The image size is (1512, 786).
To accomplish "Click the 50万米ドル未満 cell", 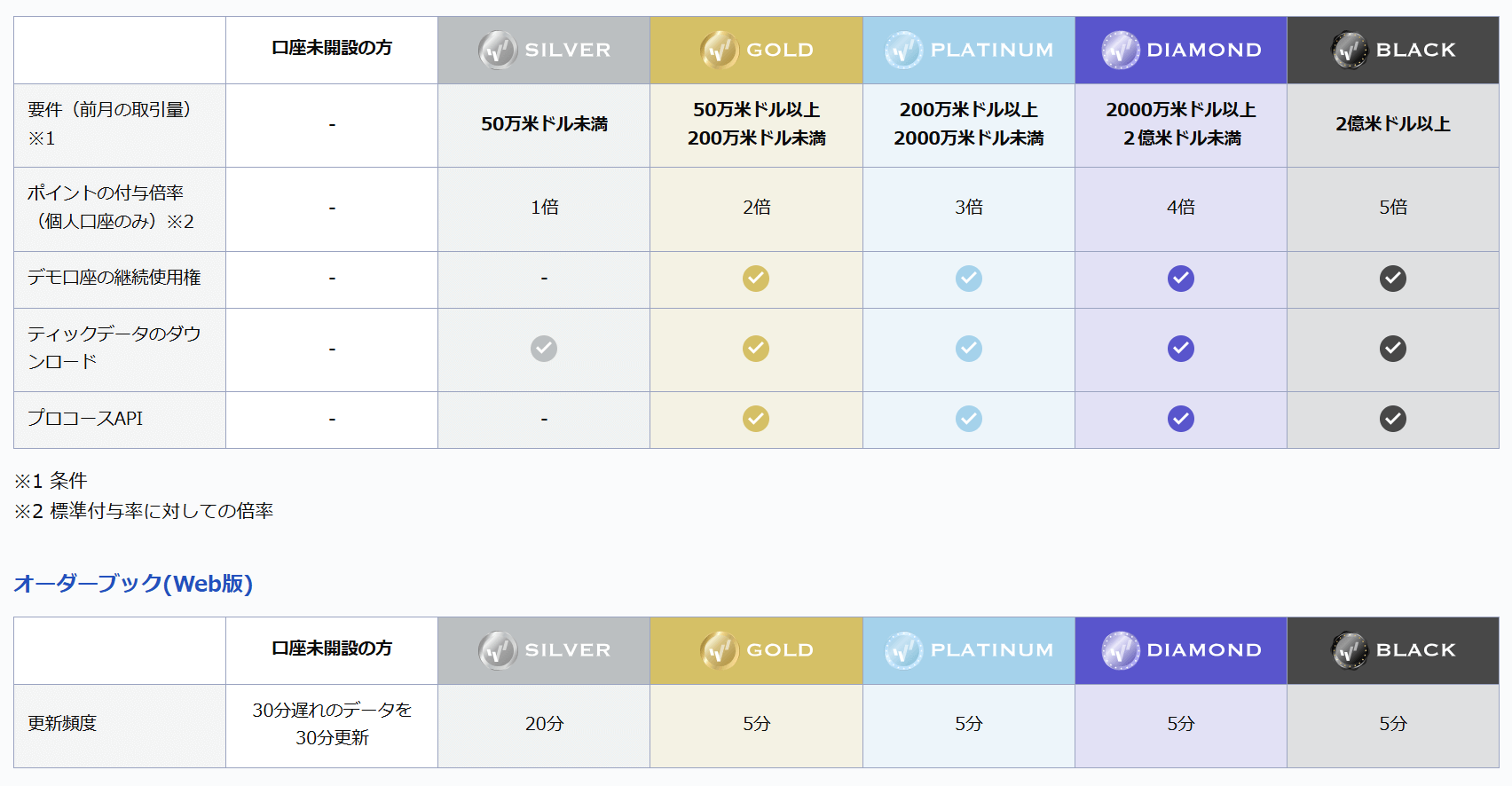I will point(544,124).
